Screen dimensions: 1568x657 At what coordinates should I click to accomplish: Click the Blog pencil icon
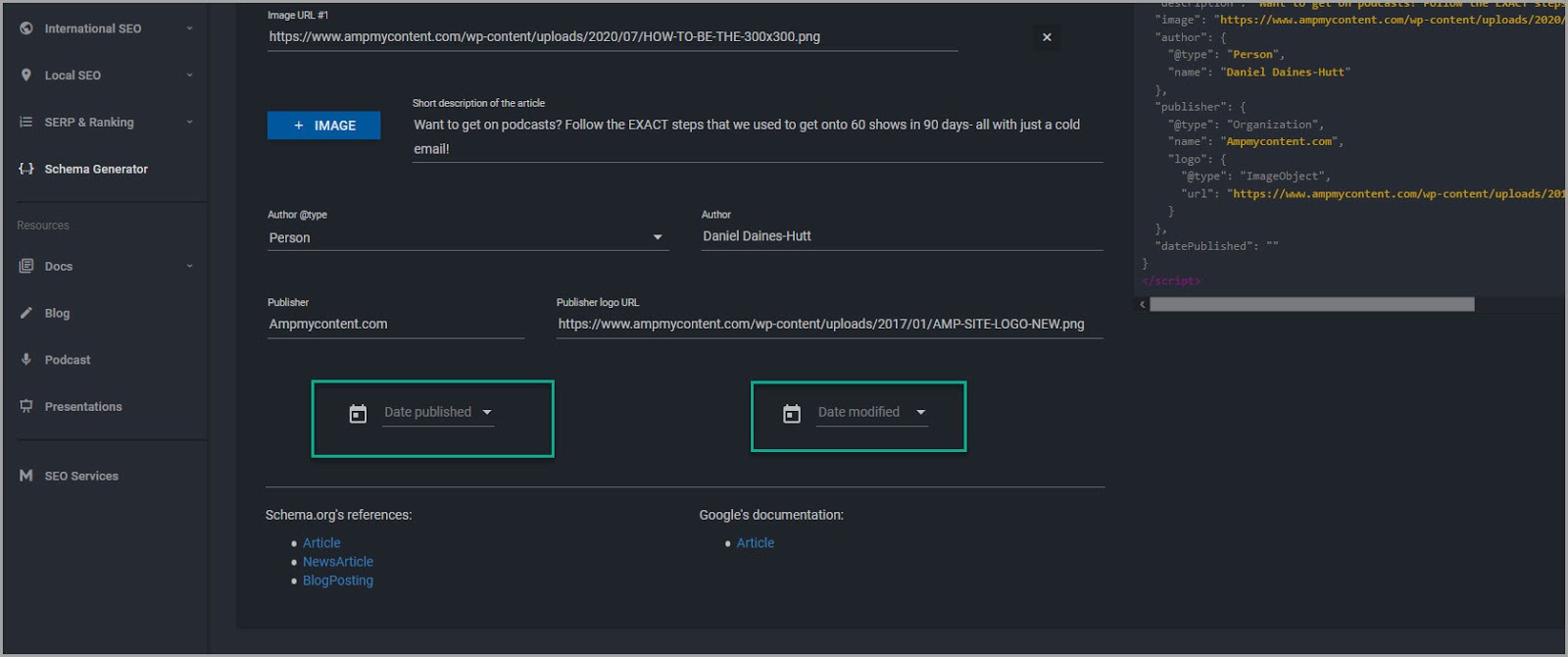[26, 313]
